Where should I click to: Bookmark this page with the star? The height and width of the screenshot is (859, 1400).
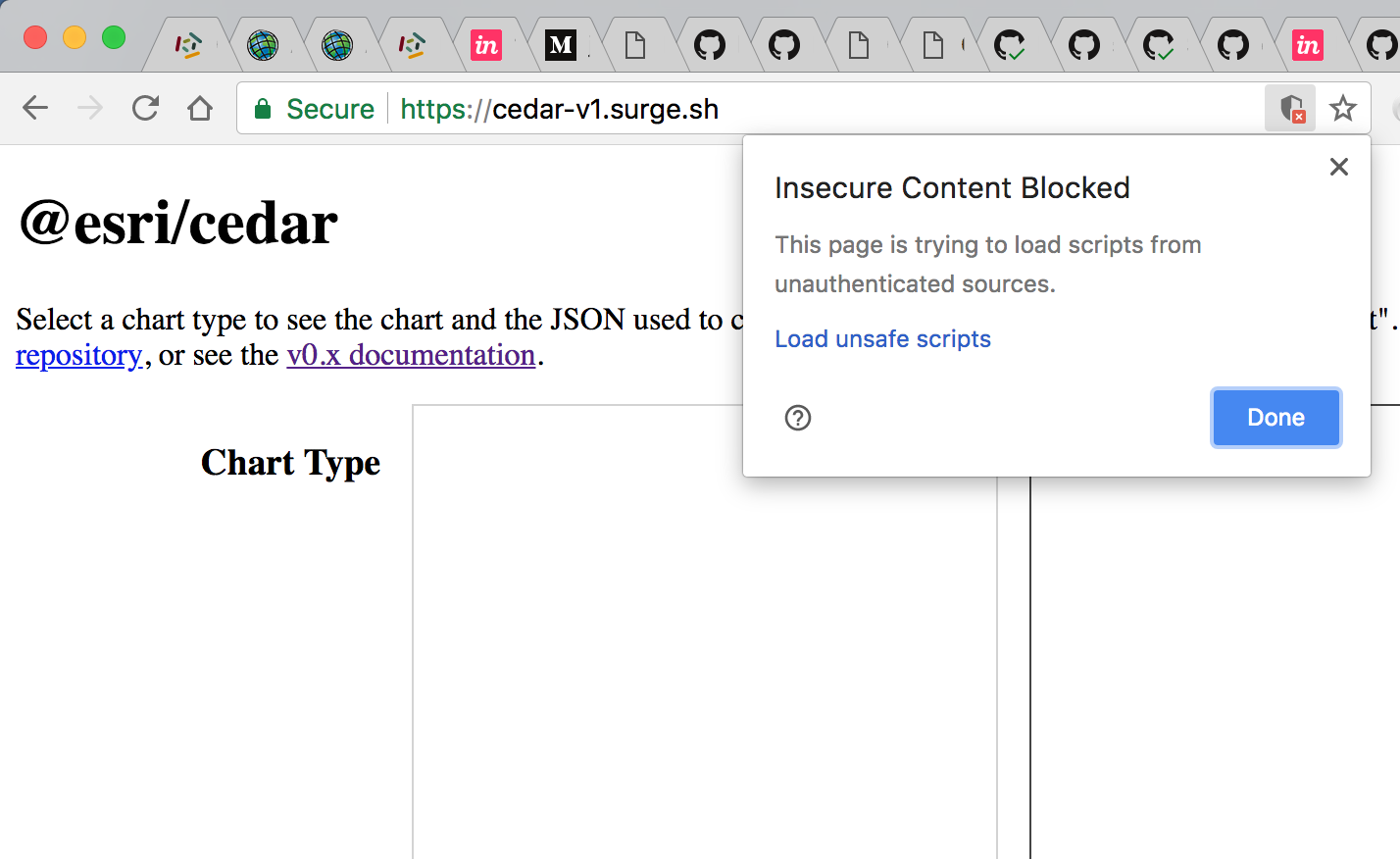click(1343, 108)
